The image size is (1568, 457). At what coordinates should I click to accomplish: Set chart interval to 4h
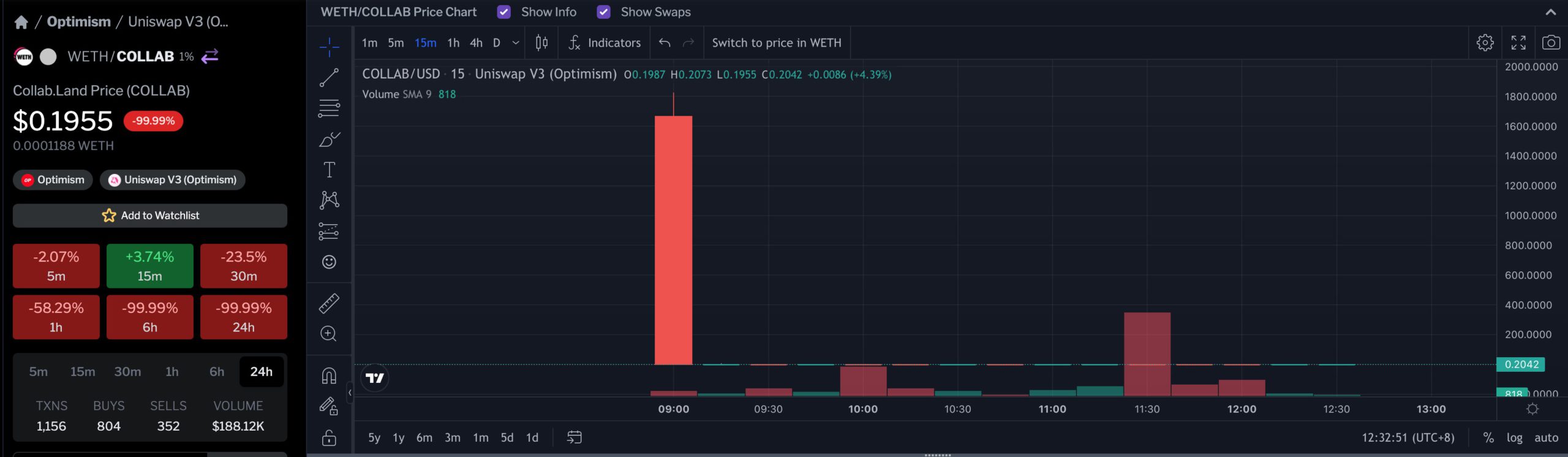[477, 43]
